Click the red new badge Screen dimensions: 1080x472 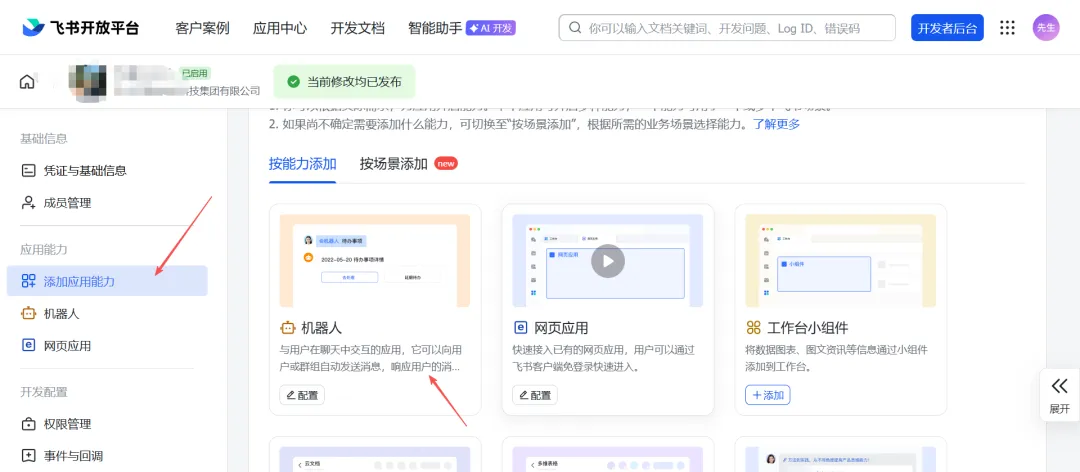tap(446, 164)
